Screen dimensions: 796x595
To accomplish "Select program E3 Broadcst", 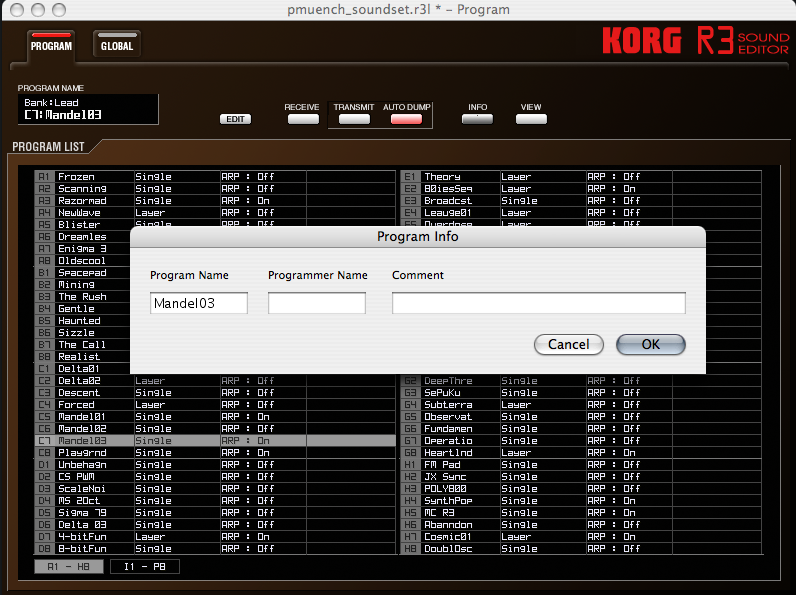I will [x=581, y=201].
